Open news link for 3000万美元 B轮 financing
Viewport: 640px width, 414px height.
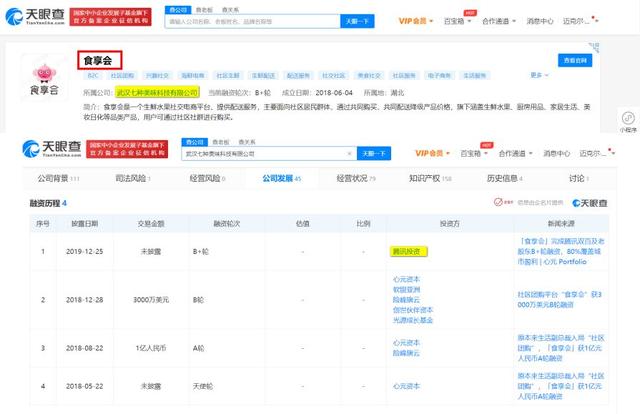coord(559,300)
